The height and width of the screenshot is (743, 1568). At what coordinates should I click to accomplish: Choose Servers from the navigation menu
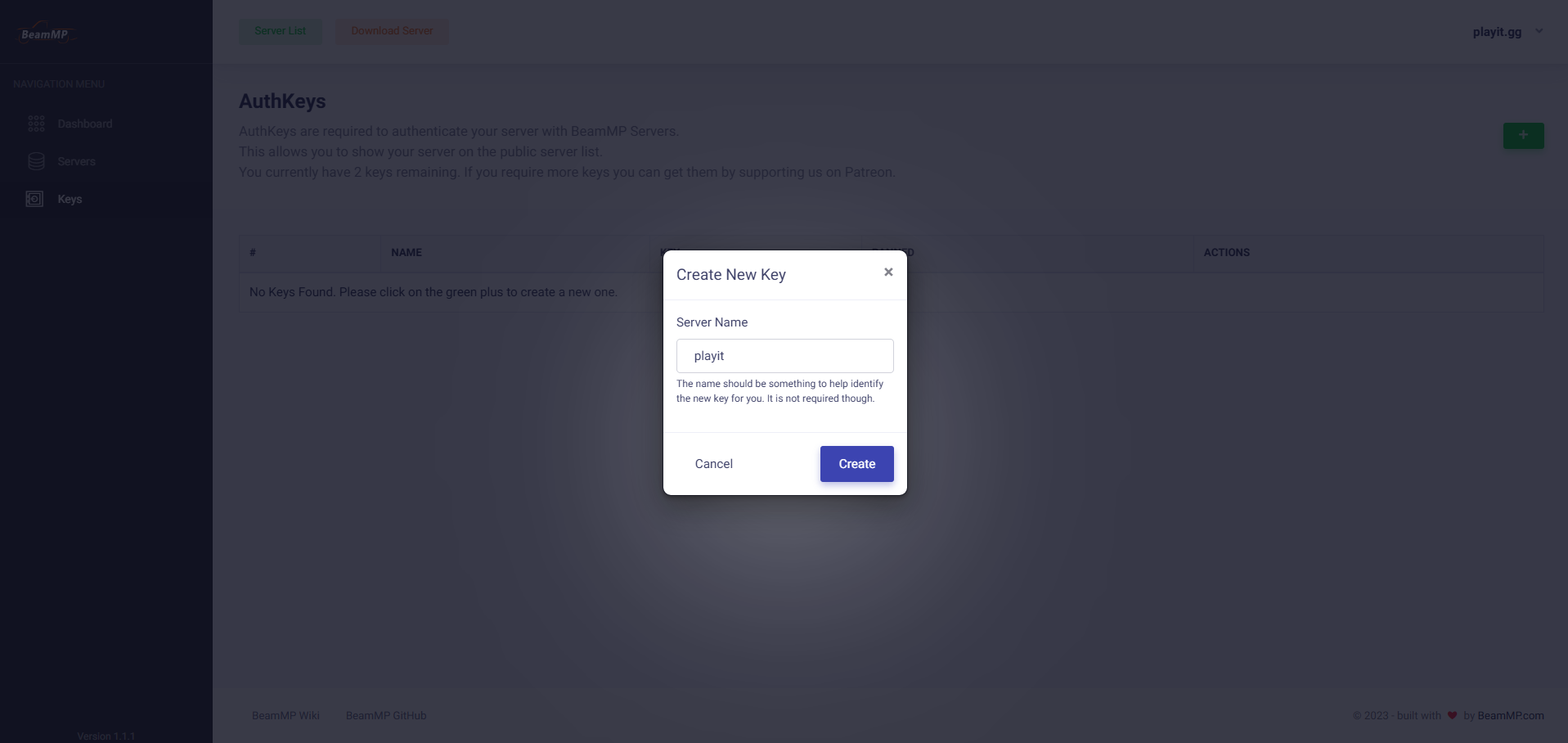(x=75, y=161)
